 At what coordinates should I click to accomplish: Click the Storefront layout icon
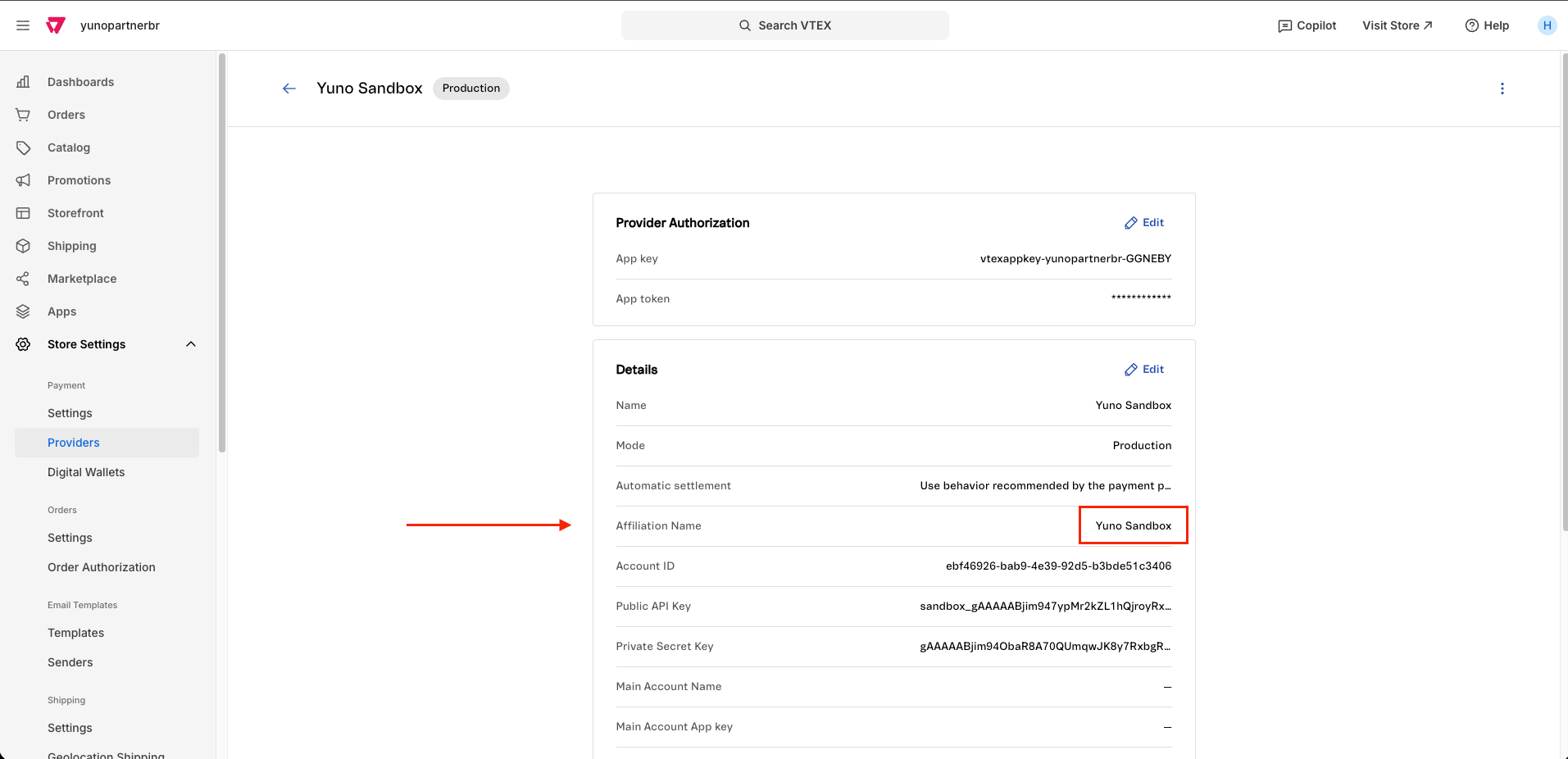[23, 213]
